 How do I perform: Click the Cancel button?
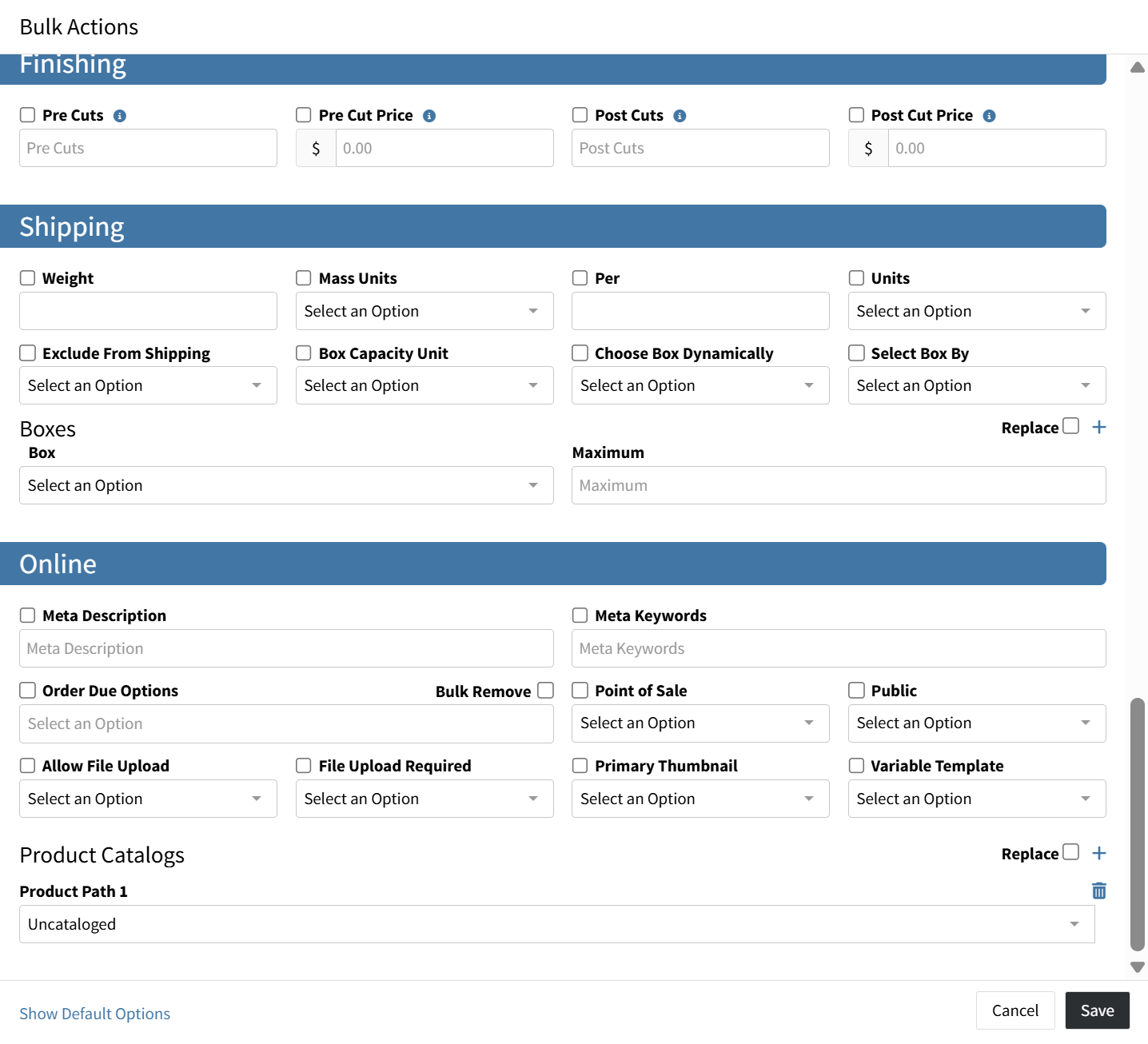pyautogui.click(x=1015, y=1010)
